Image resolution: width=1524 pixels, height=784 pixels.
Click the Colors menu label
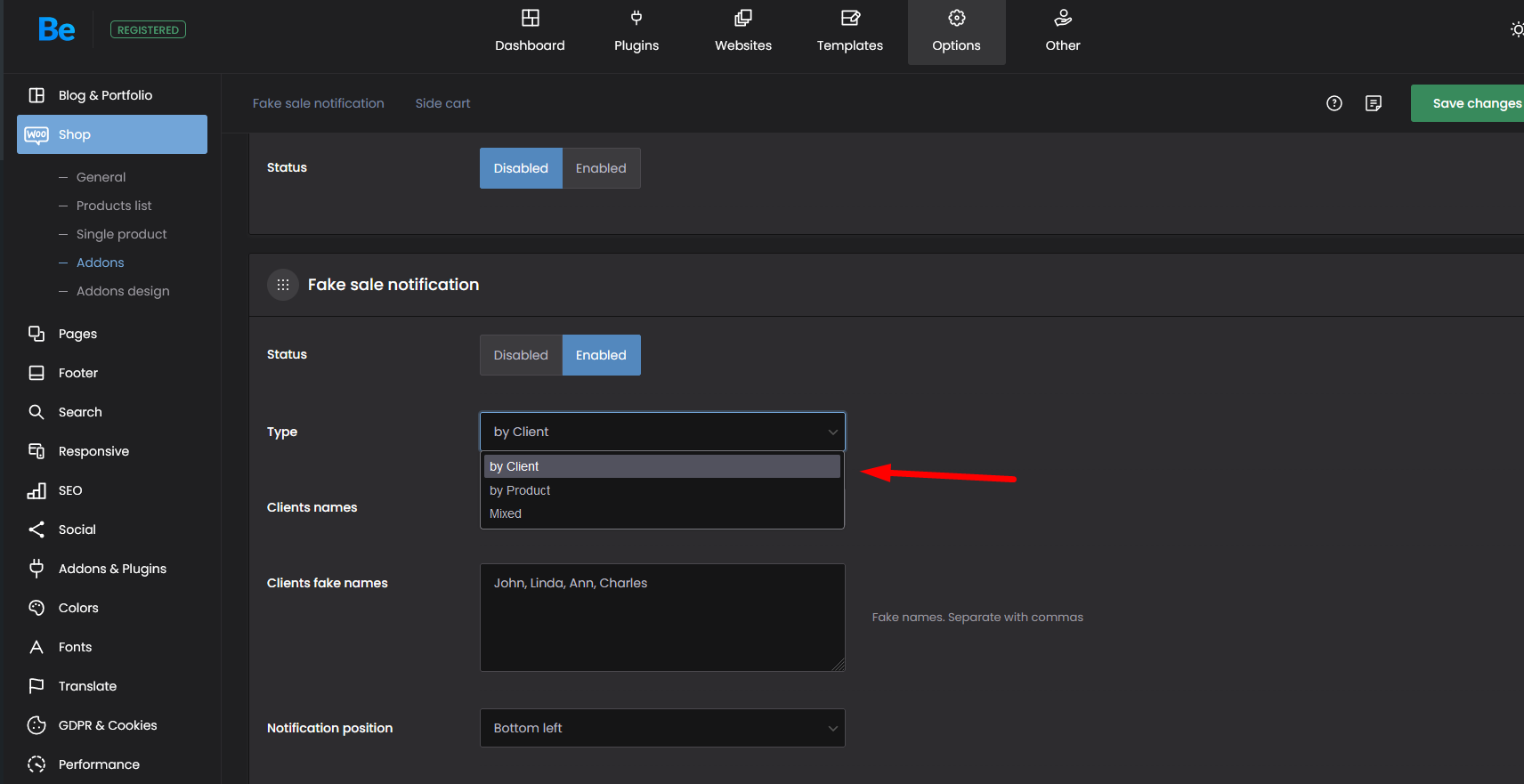[78, 608]
